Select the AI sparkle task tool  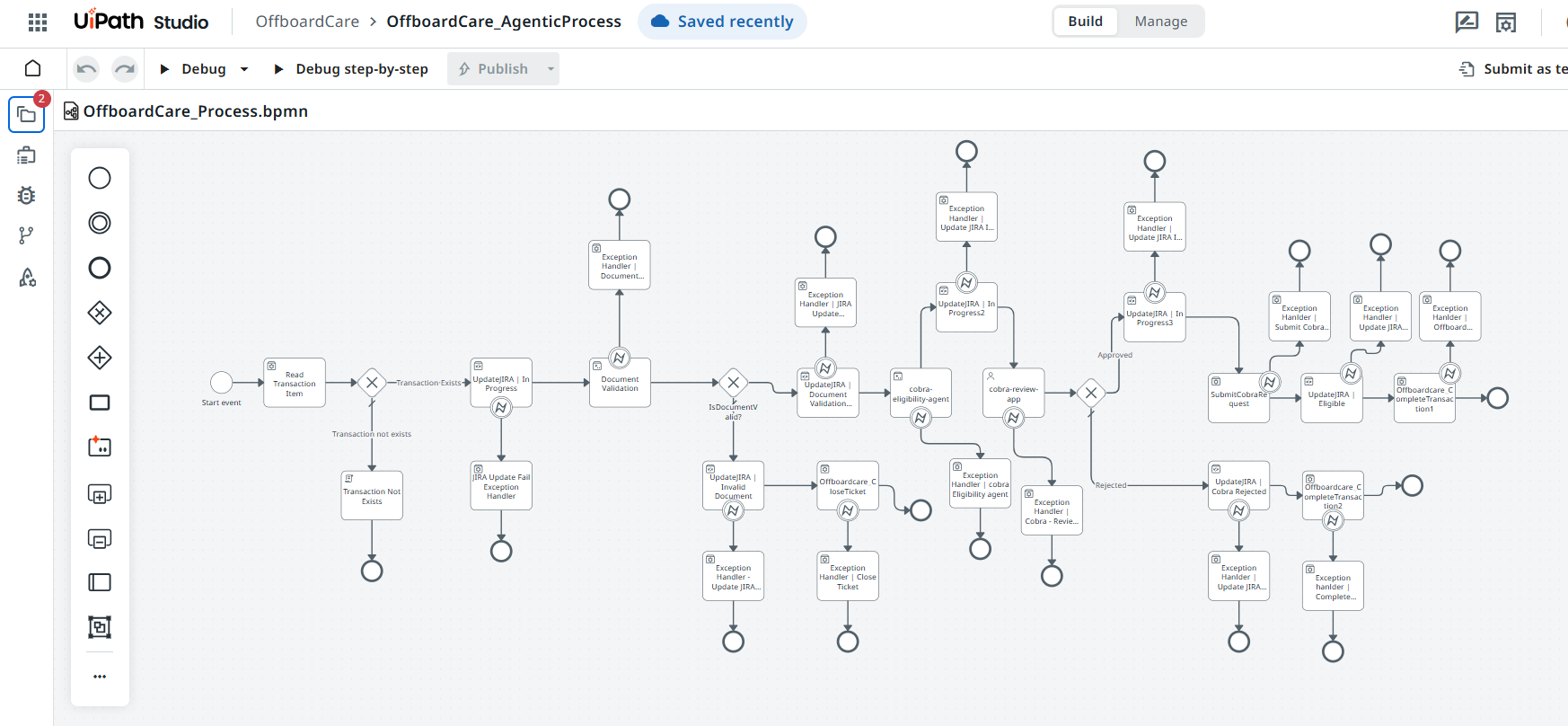[100, 447]
